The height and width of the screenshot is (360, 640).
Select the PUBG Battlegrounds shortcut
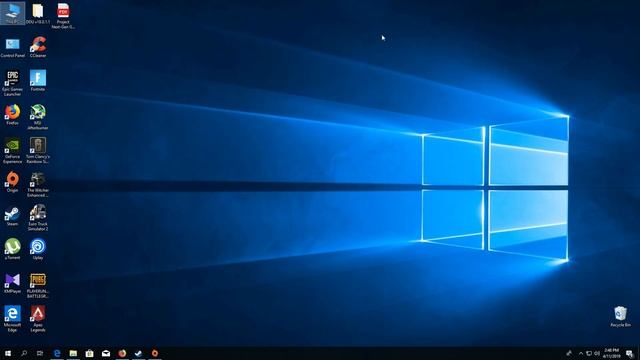[x=38, y=286]
